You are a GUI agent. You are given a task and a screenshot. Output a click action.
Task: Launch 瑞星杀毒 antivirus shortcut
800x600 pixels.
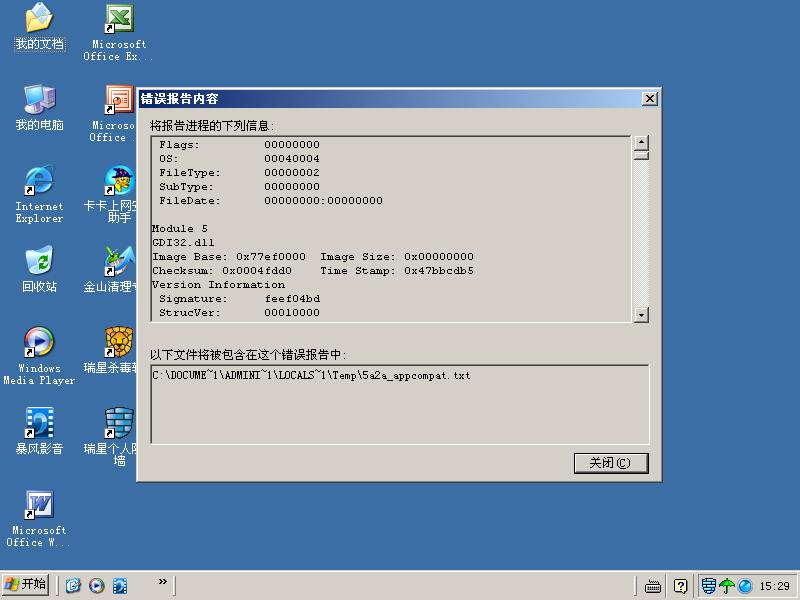point(119,343)
